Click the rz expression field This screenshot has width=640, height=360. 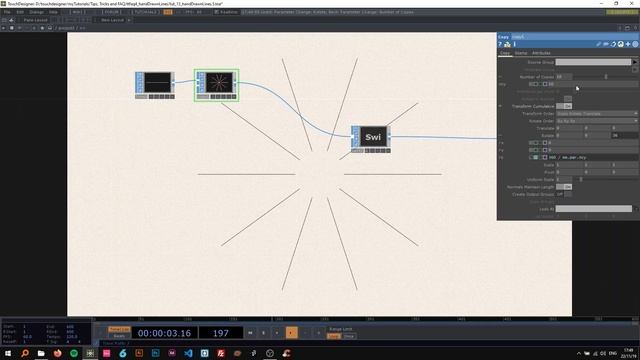pyautogui.click(x=592, y=158)
